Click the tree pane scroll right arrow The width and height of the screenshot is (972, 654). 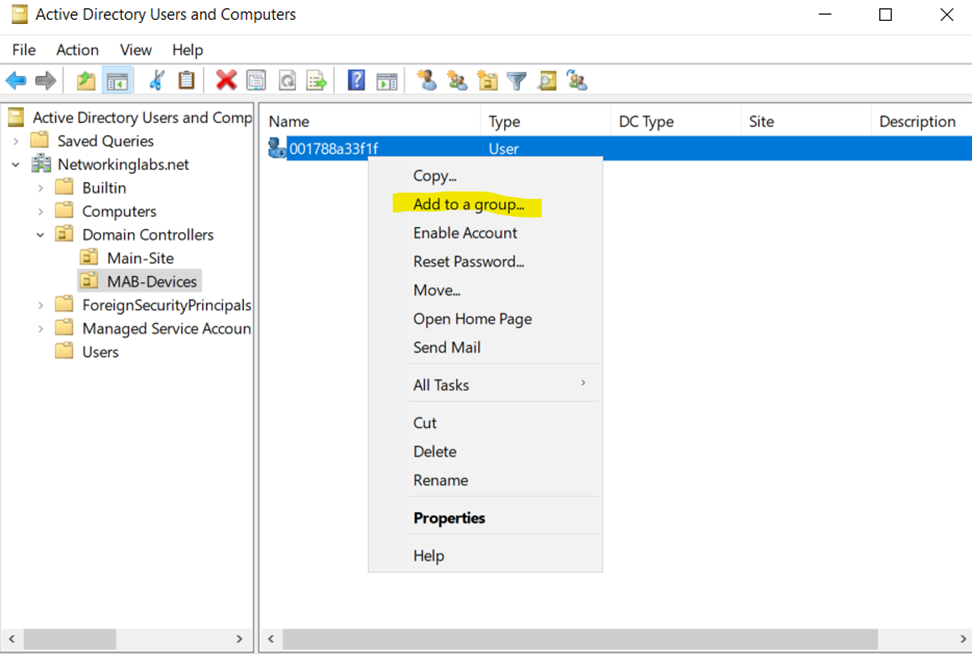coord(239,639)
